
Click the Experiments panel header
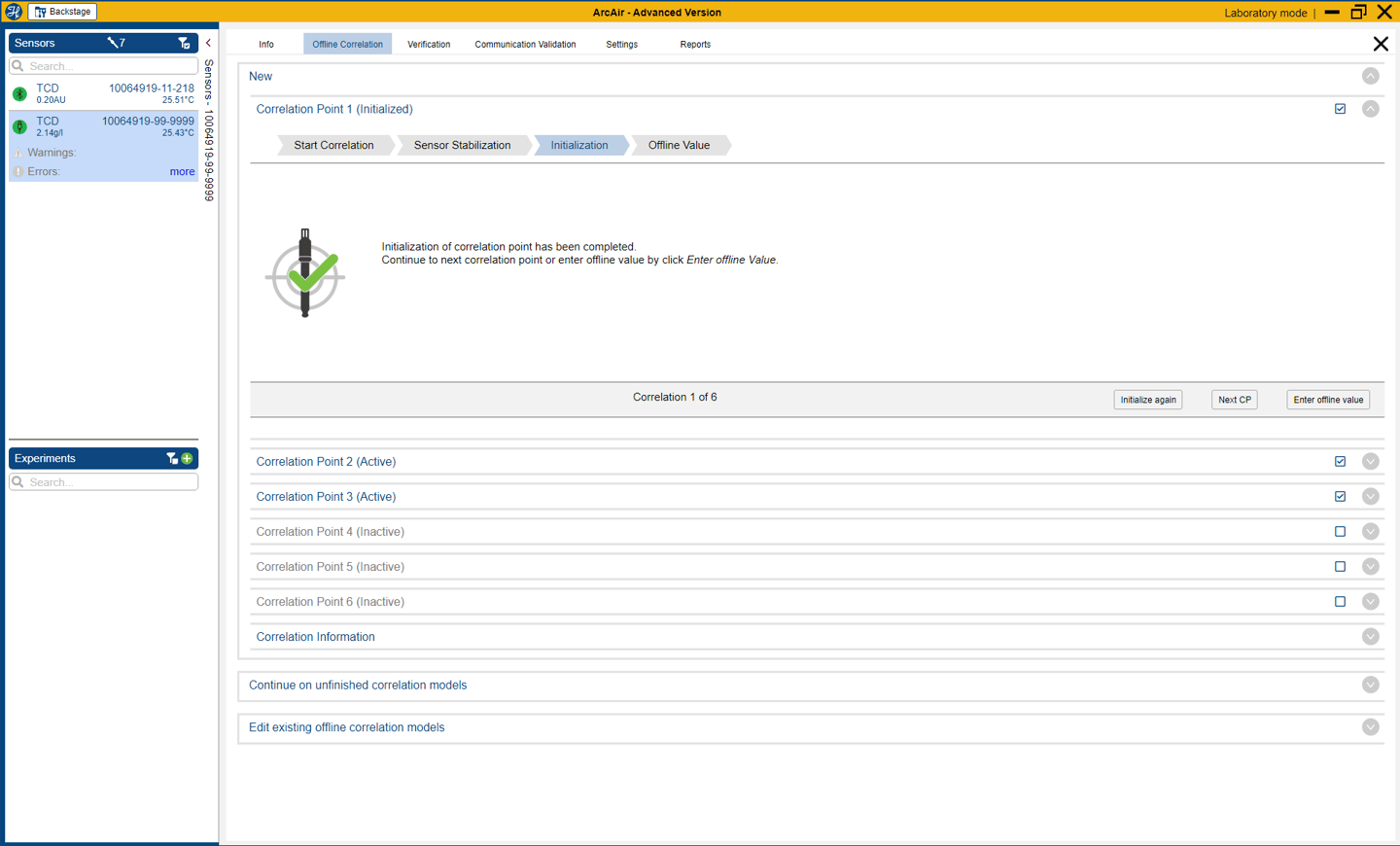[x=103, y=458]
